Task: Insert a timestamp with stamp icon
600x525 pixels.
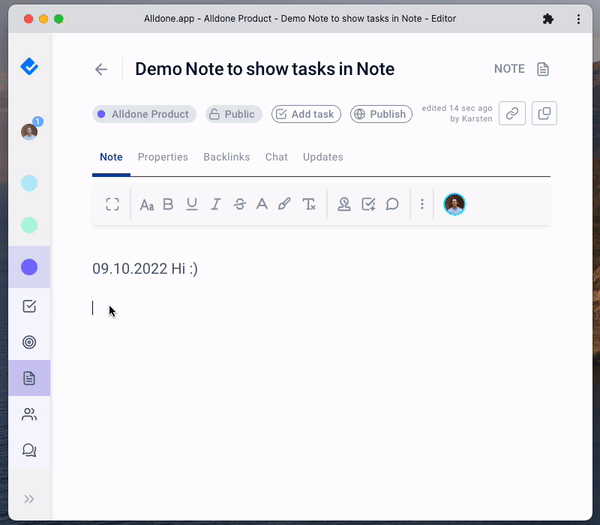Action: (x=344, y=204)
